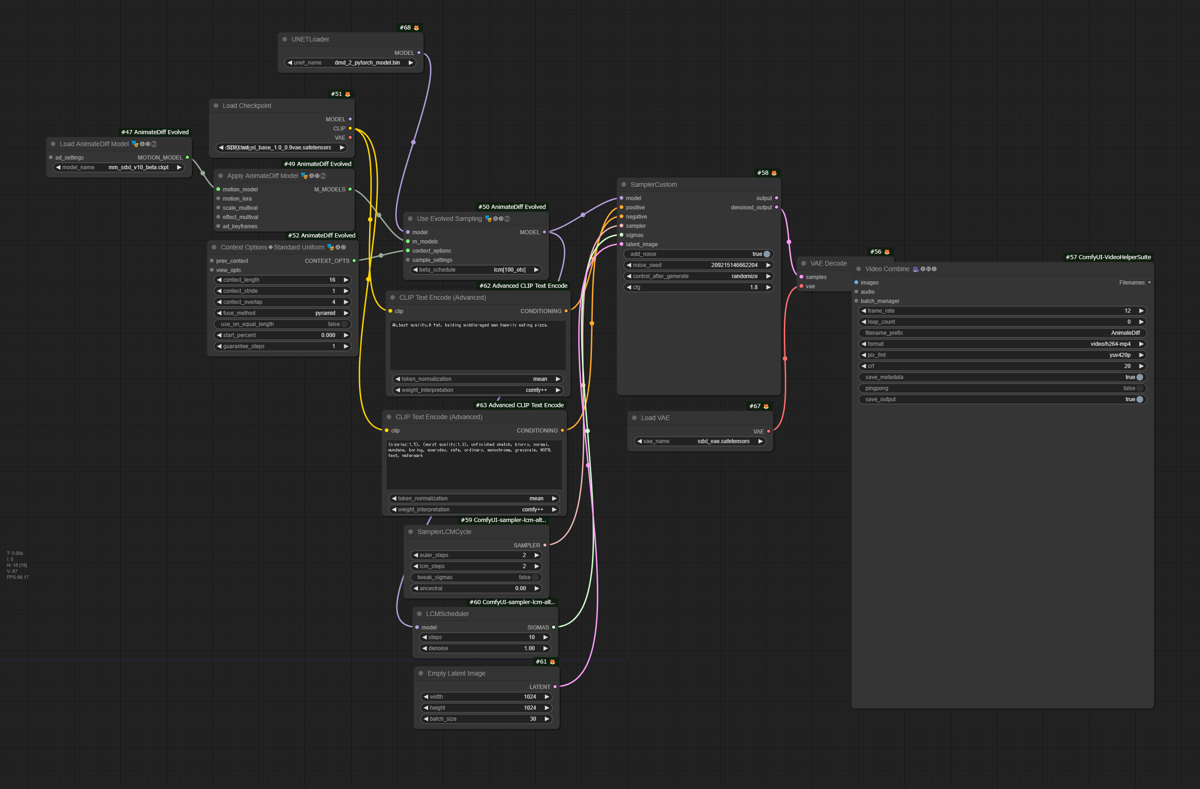Increase context_length with its right arrow

(347, 280)
